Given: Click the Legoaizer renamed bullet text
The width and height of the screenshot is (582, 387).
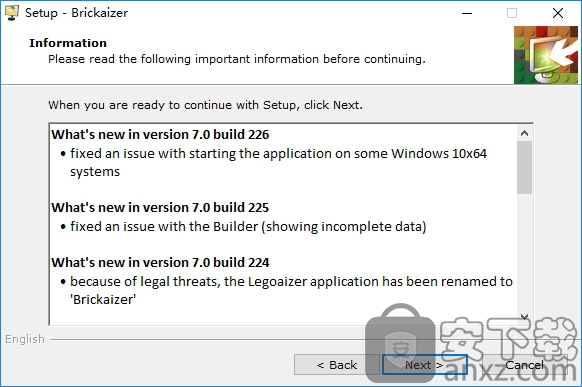Looking at the screenshot, I should click(291, 290).
